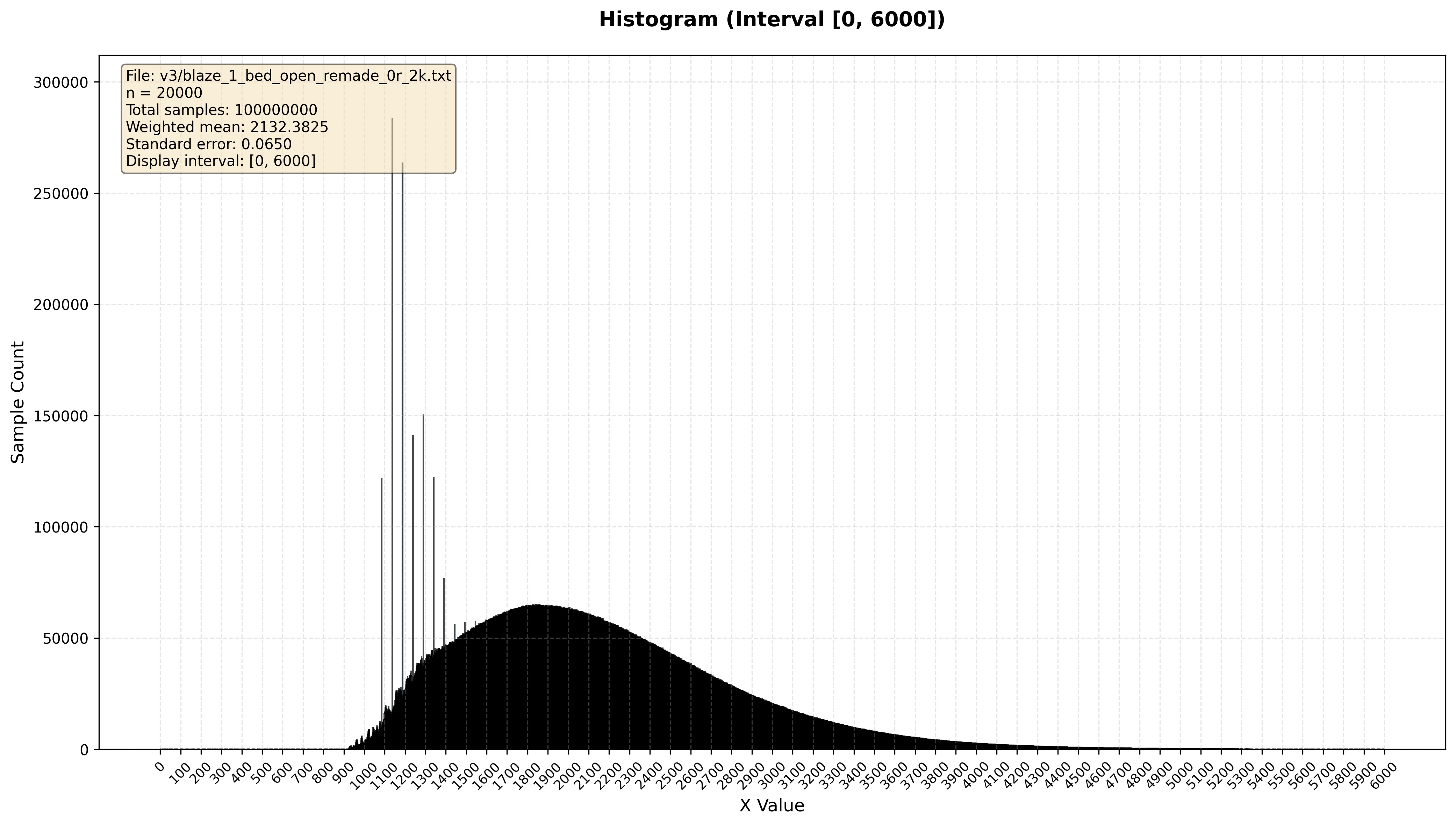Screen dimensions: 1456x825
Task: Click the X Value axis label
Action: point(772,805)
